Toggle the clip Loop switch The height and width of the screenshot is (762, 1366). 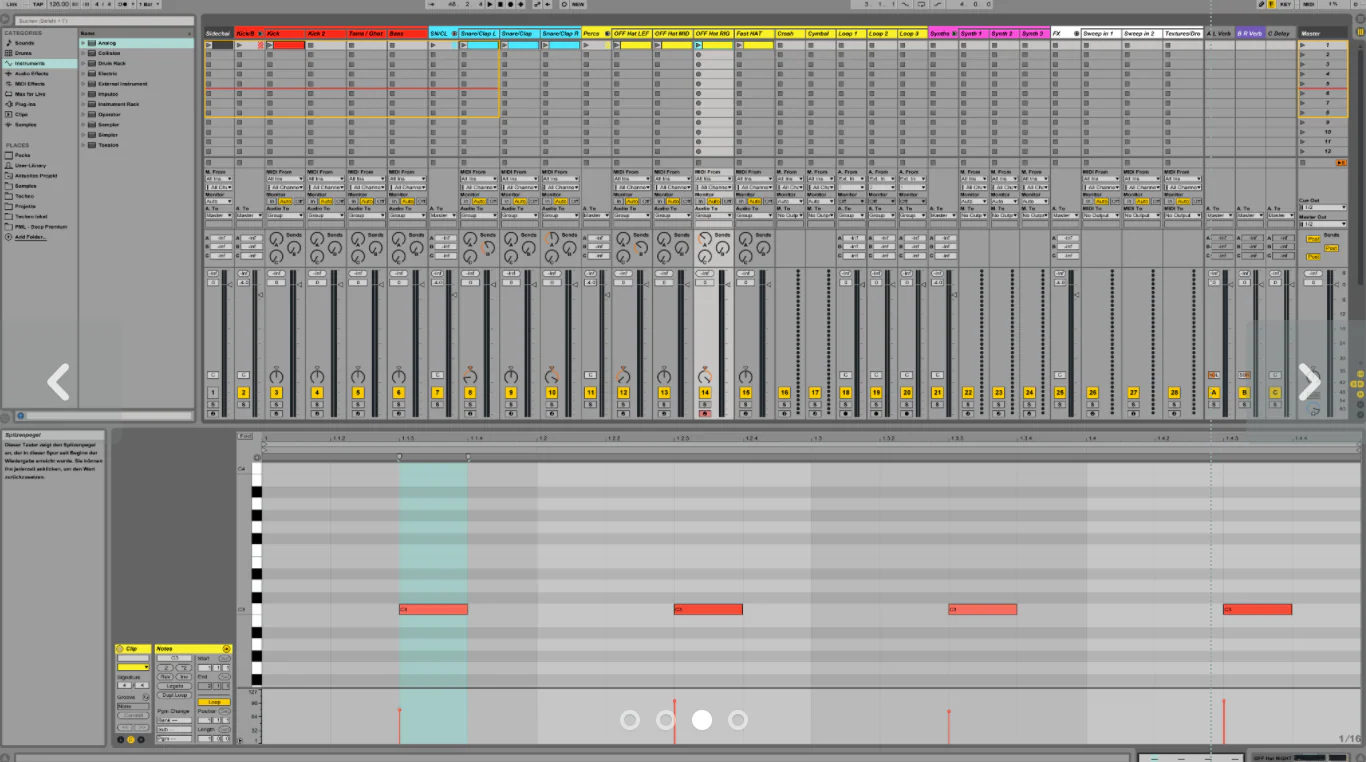212,702
